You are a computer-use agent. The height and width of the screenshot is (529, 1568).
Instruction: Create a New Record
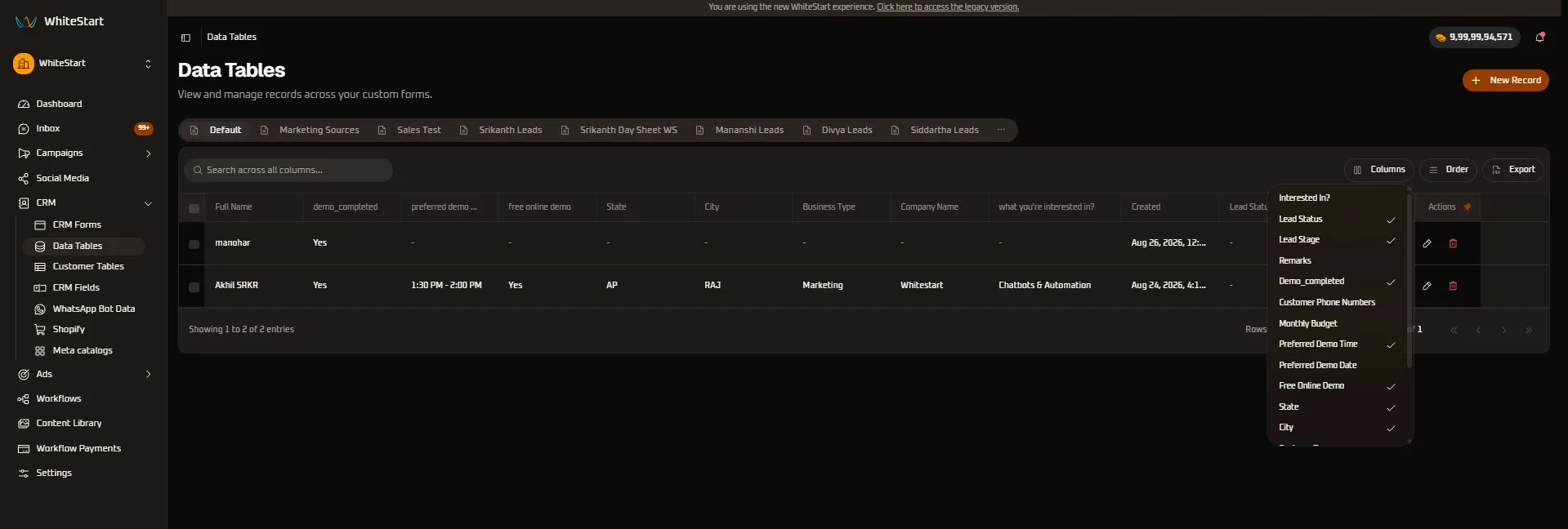[x=1506, y=80]
